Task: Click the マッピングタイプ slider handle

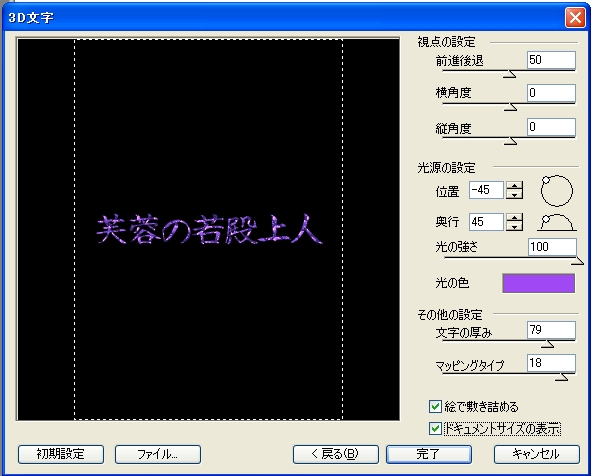Action: (561, 377)
